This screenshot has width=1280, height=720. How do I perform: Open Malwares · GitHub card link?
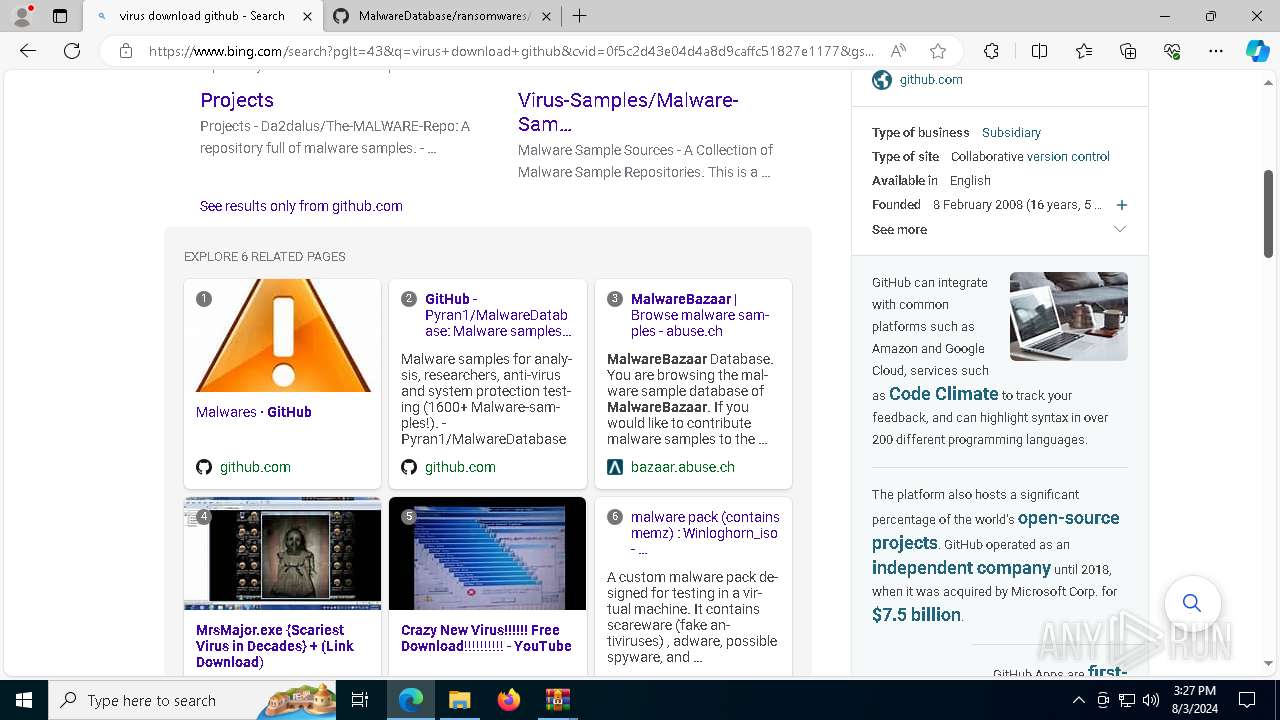click(254, 412)
